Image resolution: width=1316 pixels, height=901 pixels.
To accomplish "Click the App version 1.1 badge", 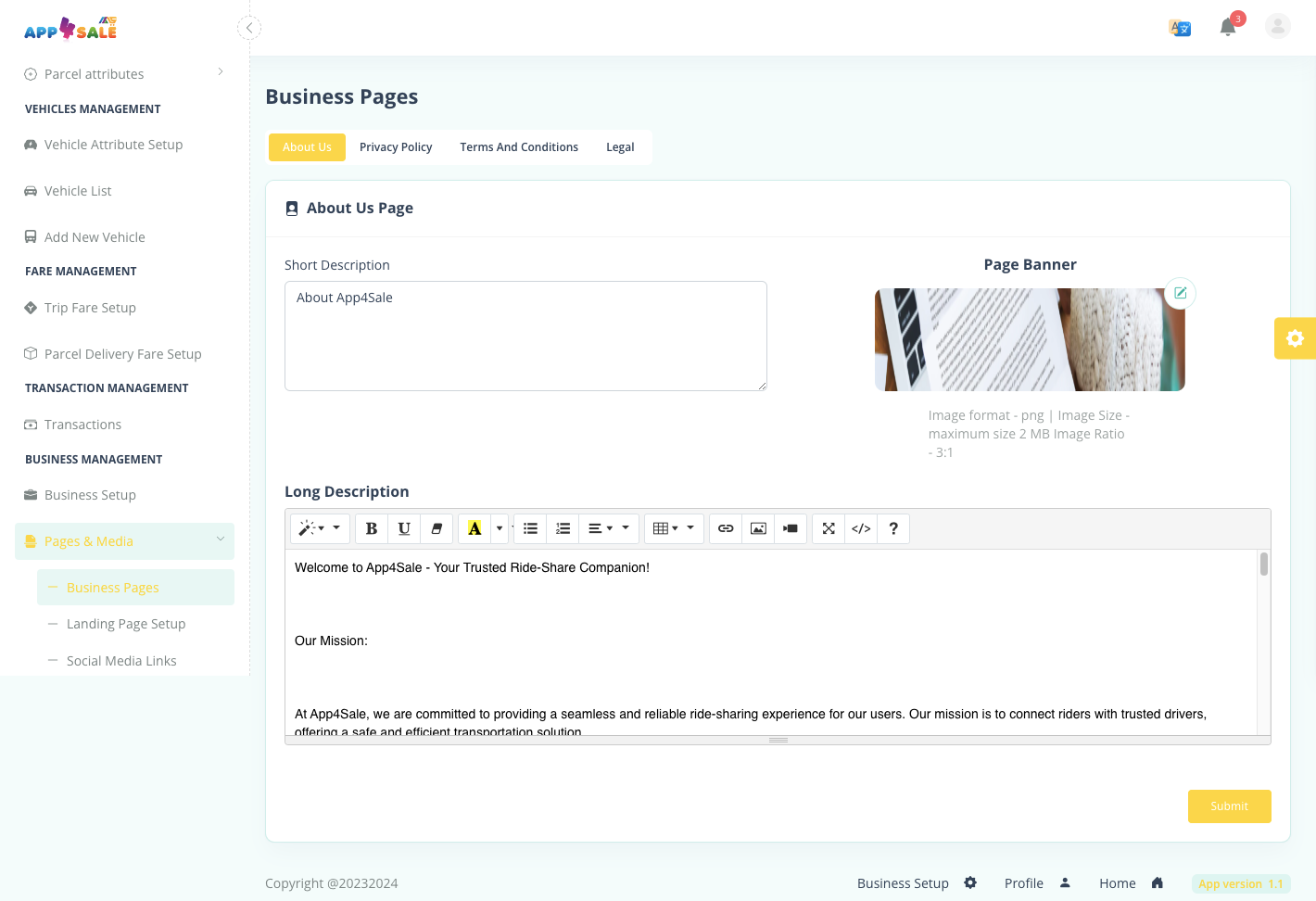I will coord(1241,883).
